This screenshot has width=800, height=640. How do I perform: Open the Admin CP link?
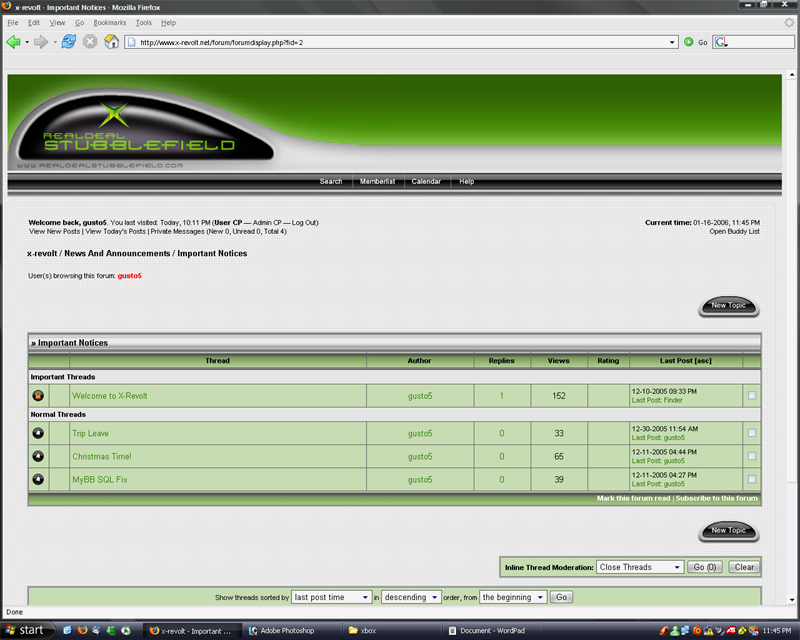click(267, 223)
